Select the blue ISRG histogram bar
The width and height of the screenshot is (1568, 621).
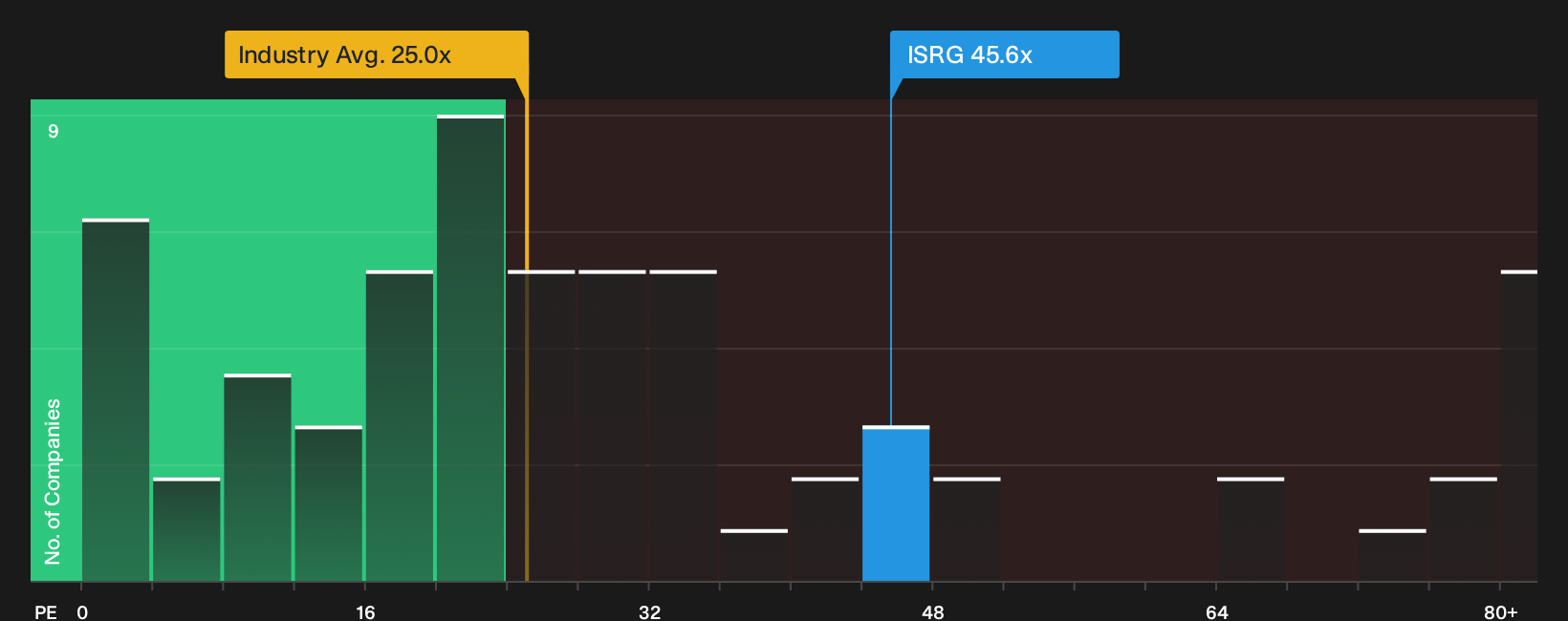pos(896,503)
